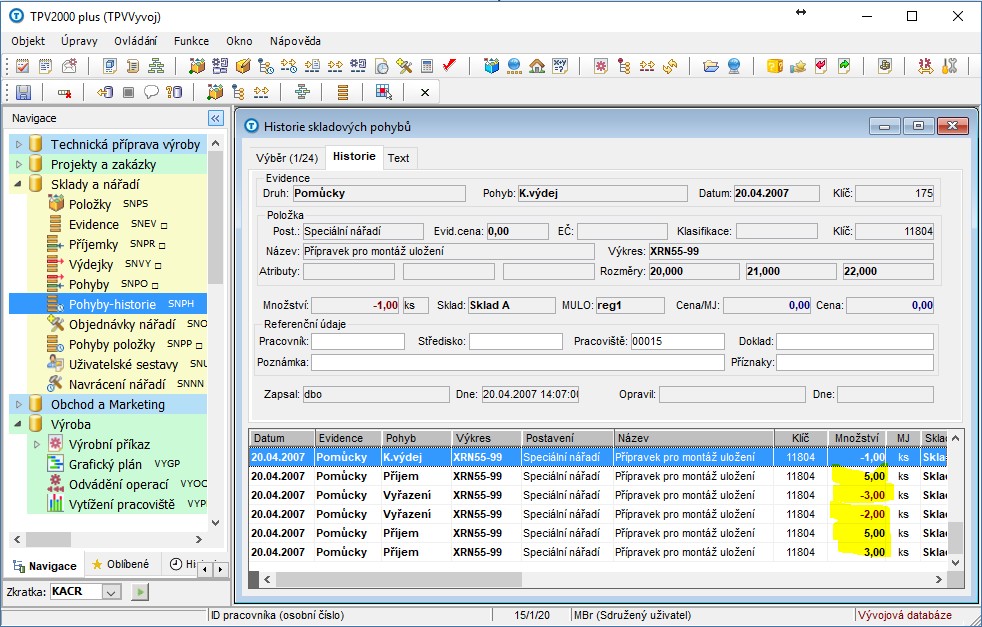Click the grid selection cursor icon
The image size is (982, 627).
coord(384,93)
